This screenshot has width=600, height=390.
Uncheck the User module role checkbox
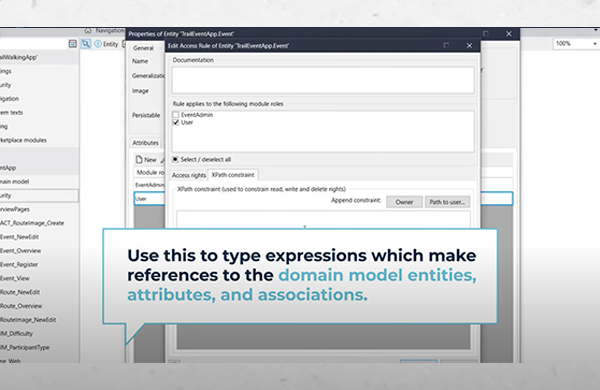click(176, 122)
